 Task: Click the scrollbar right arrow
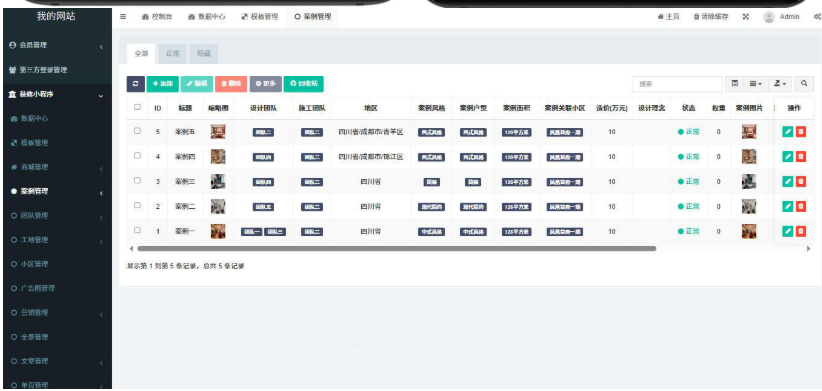pyautogui.click(x=808, y=248)
